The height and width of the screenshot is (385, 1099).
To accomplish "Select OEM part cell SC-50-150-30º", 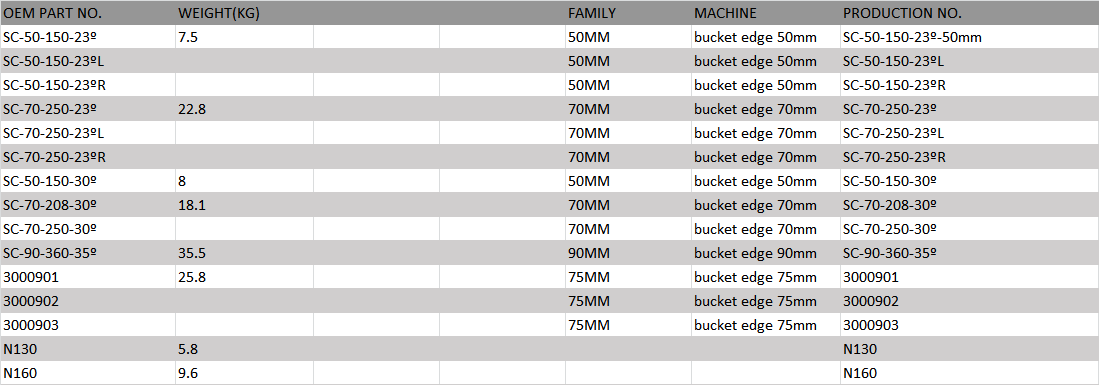I will point(88,181).
